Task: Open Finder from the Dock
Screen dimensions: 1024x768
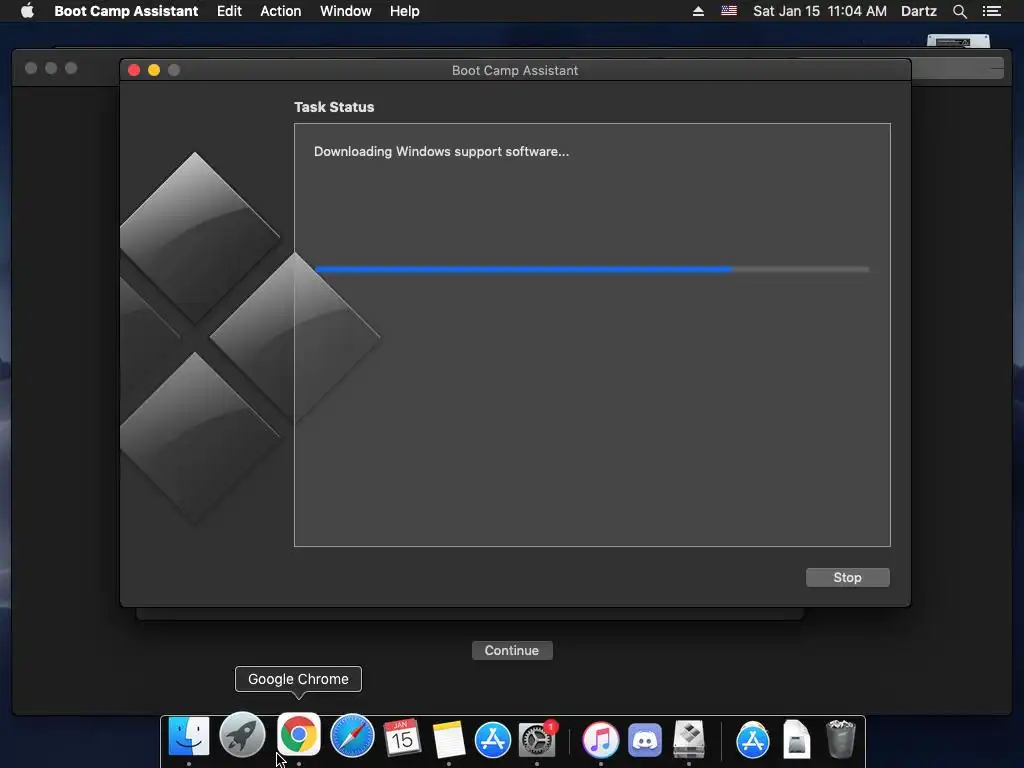Action: pos(189,737)
